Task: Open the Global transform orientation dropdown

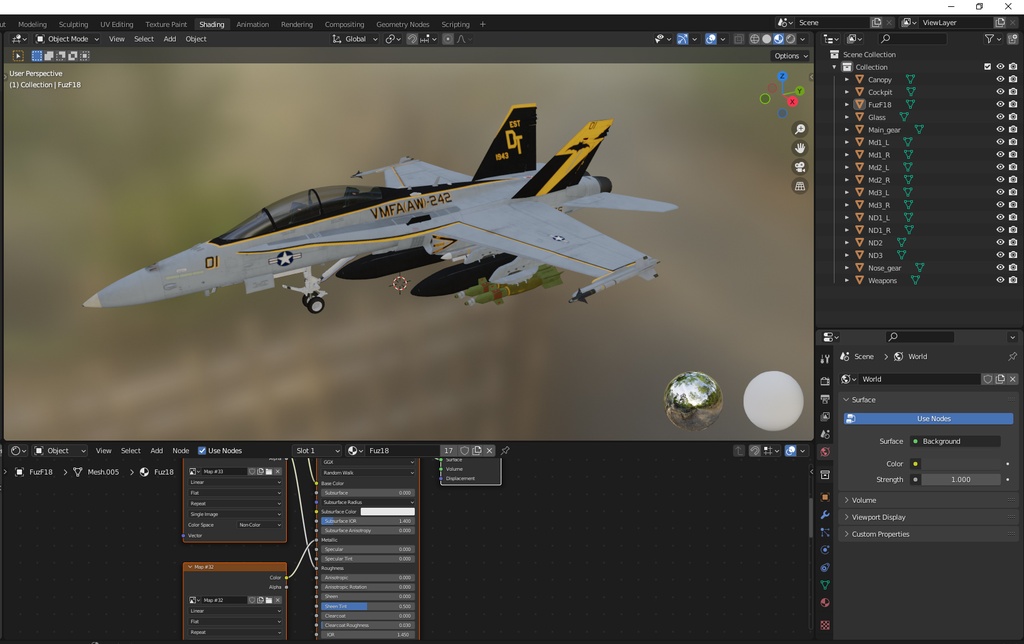Action: pyautogui.click(x=357, y=38)
